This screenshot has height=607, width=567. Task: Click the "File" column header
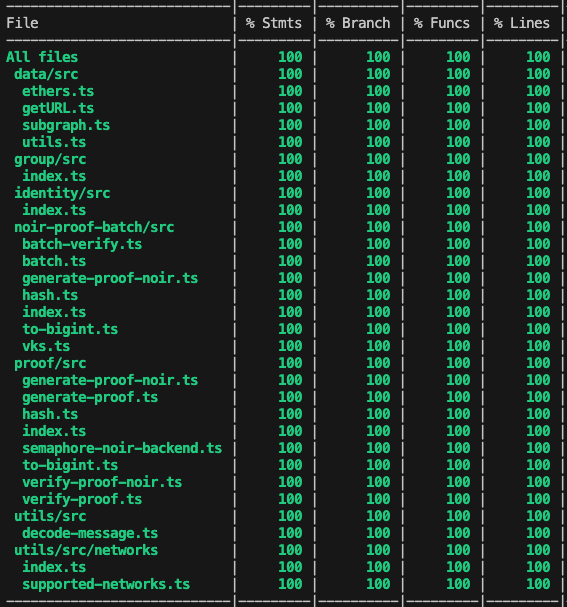click(x=22, y=23)
